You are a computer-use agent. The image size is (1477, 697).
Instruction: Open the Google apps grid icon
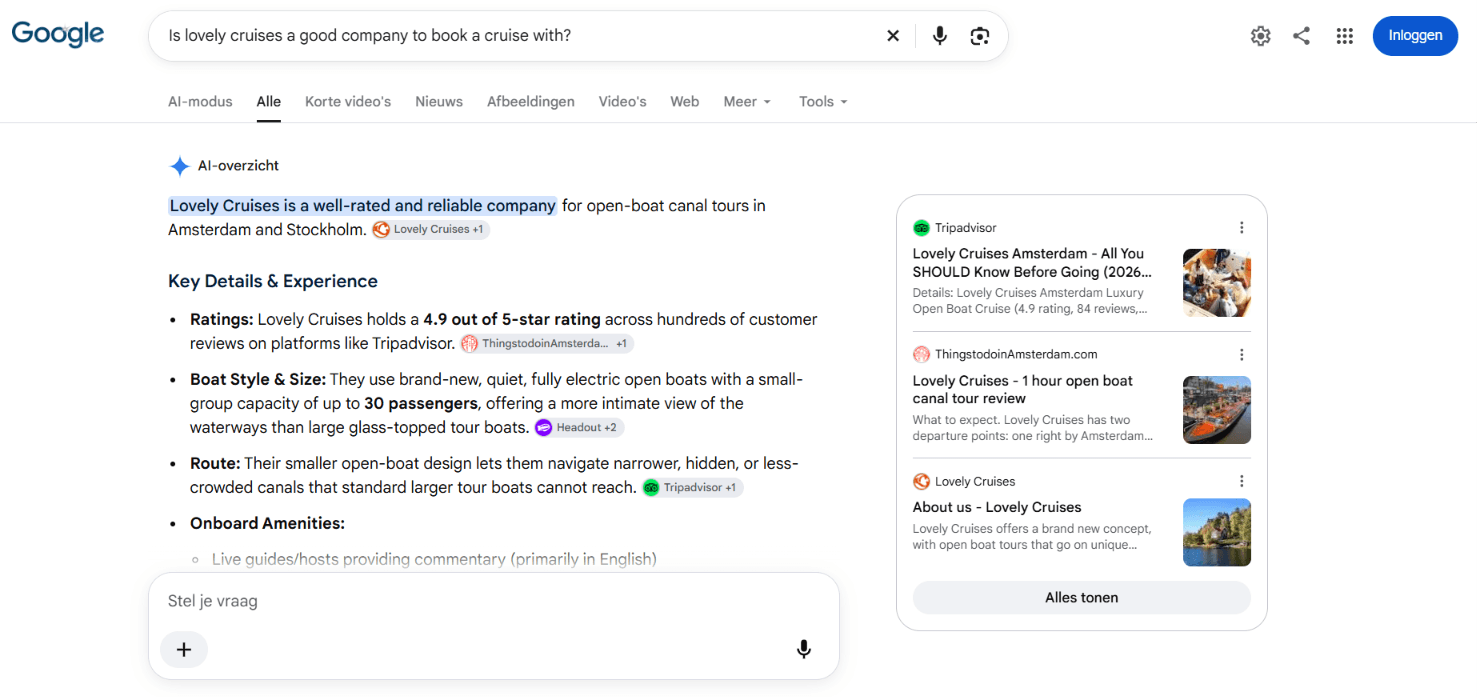click(x=1345, y=36)
